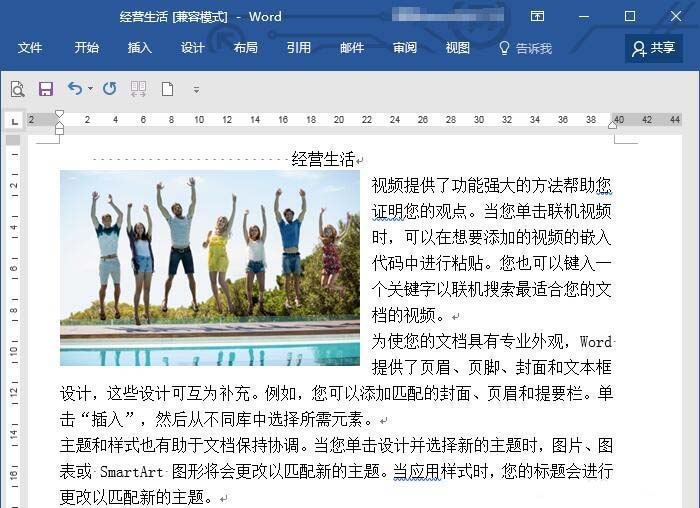Click the 告诉我 search box
Screen dimensions: 700x508
click(525, 48)
